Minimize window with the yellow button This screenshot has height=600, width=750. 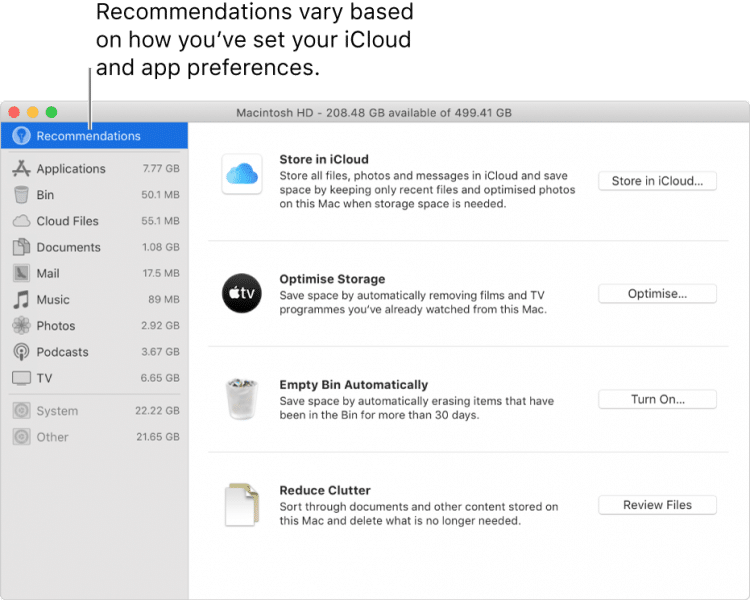click(x=33, y=112)
